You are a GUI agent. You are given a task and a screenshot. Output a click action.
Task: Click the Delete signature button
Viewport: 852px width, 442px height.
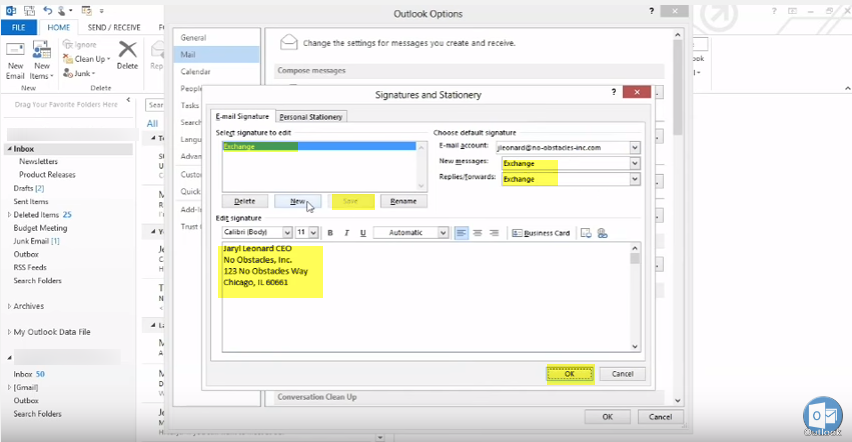pos(245,201)
